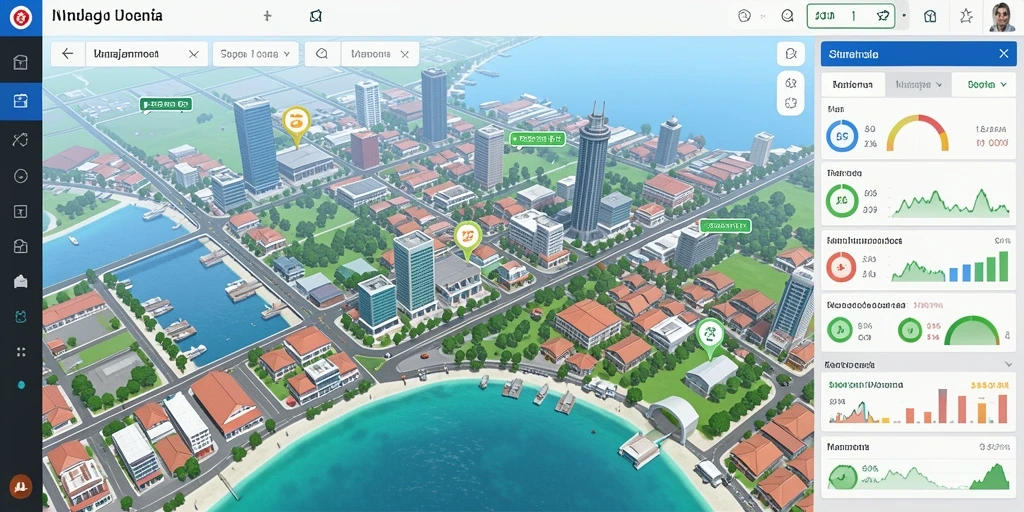Viewport: 1024px width, 512px height.
Task: Click the red circular app logo
Action: coord(21,18)
